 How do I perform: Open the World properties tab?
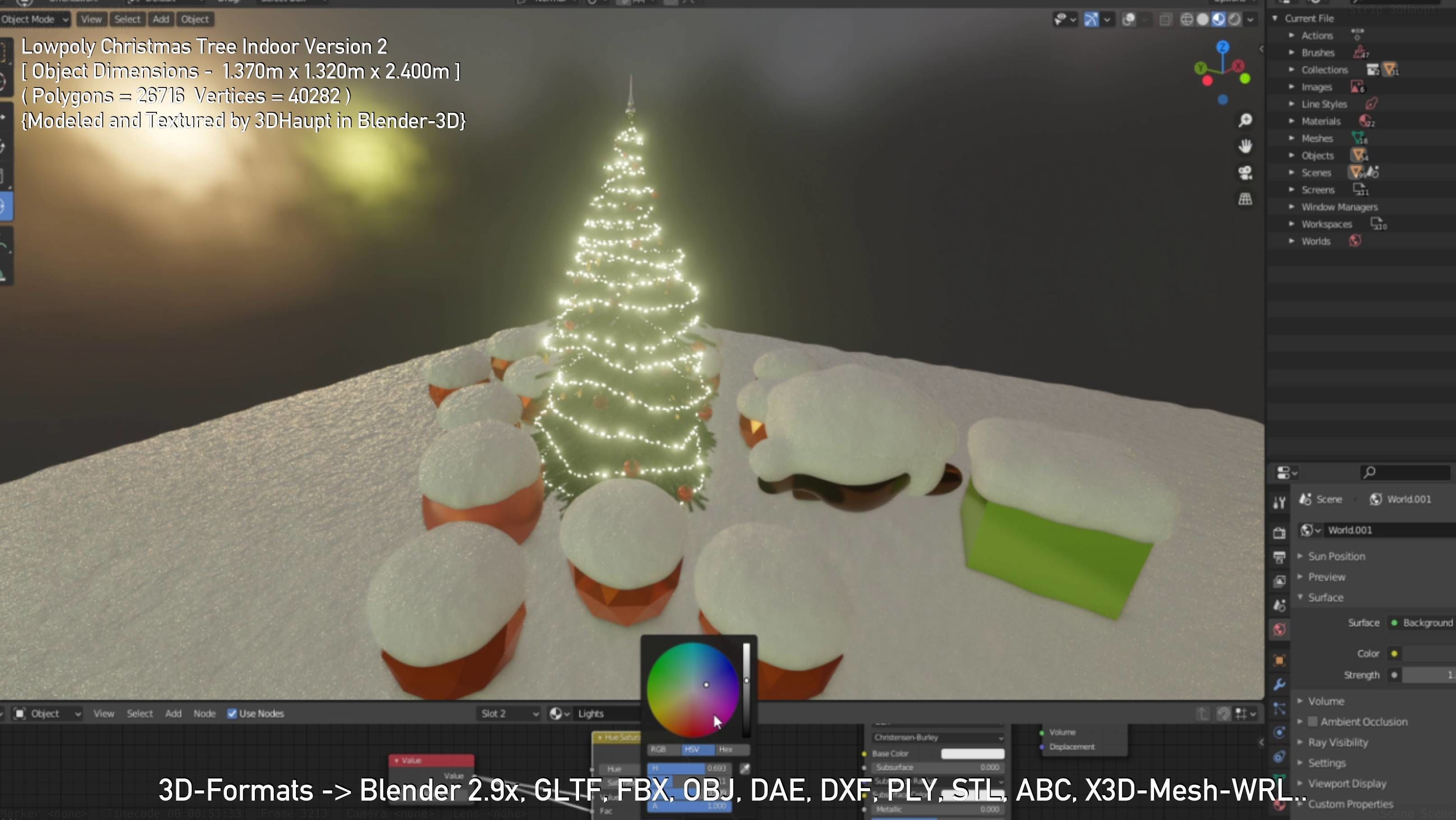[1280, 630]
